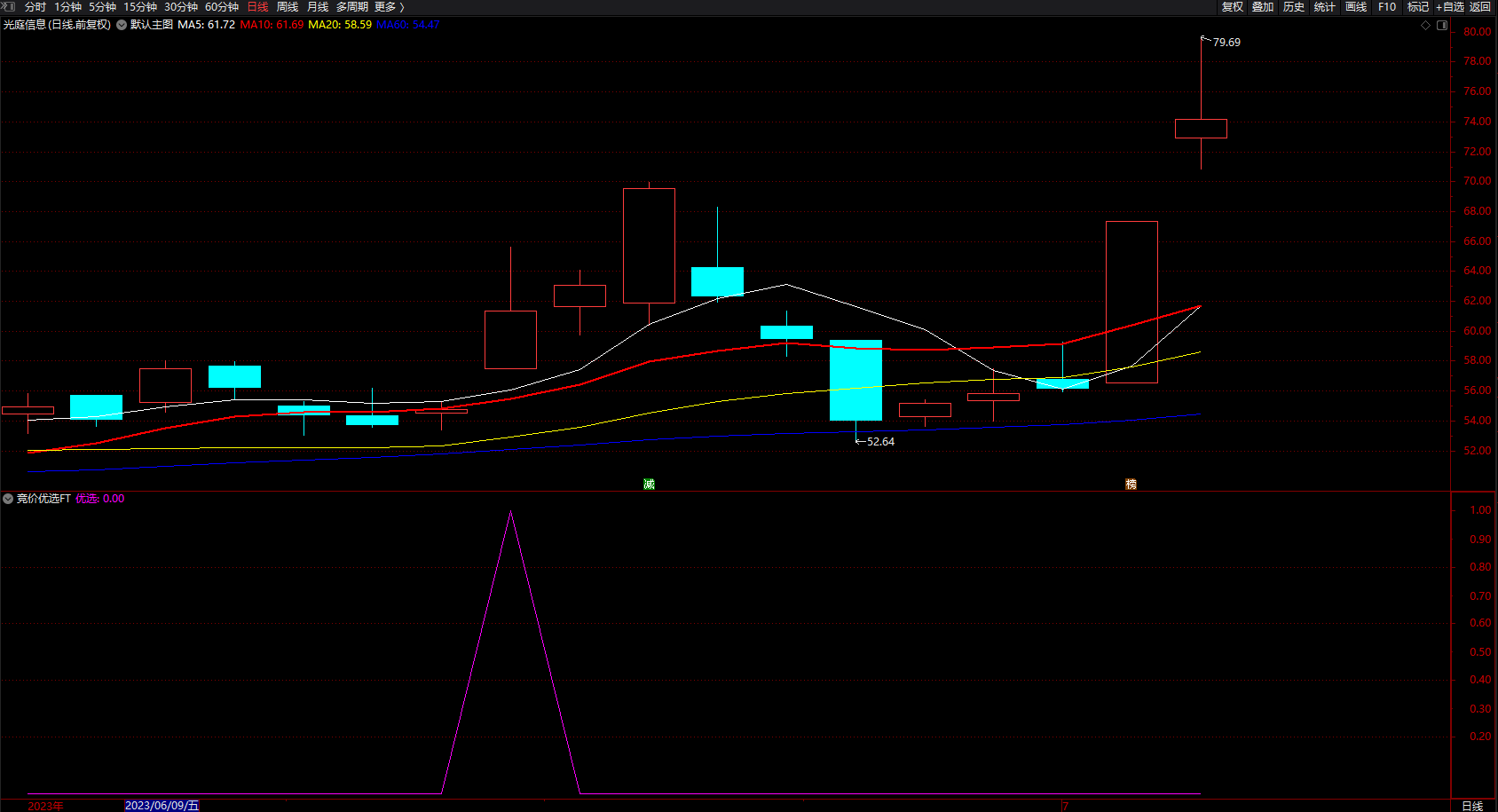Screen dimensions: 1498x812
Task: Click the 光庭信息(日线.前复权) stock title
Action: point(57,25)
